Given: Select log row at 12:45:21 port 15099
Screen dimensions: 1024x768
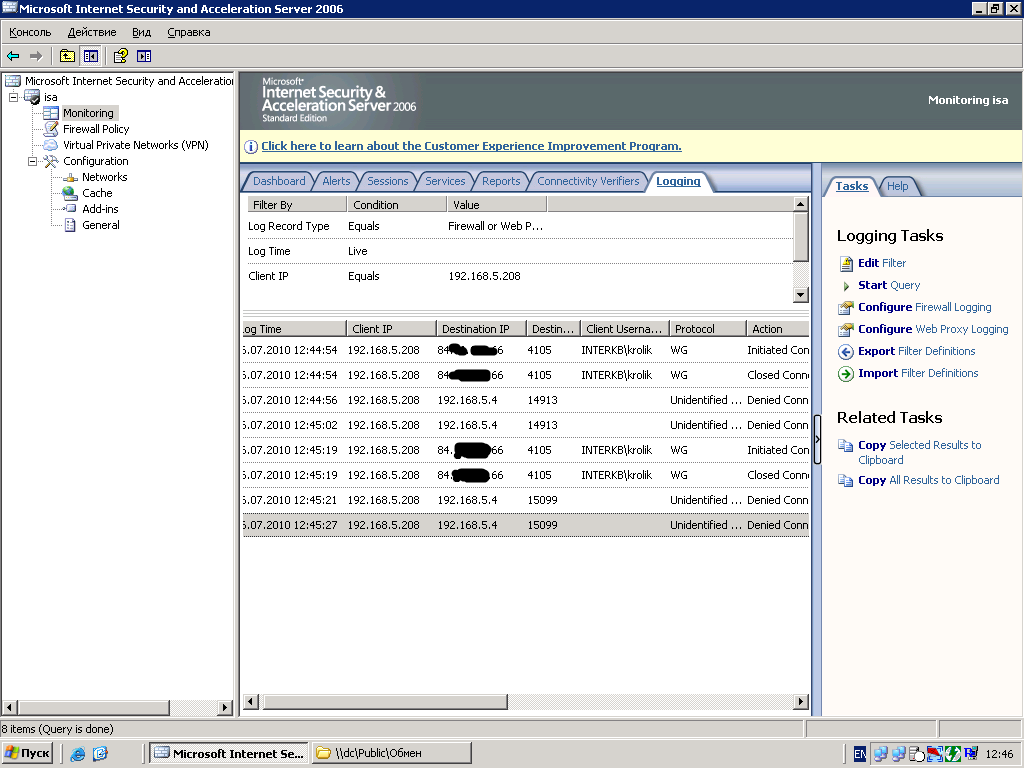Looking at the screenshot, I should (526, 500).
